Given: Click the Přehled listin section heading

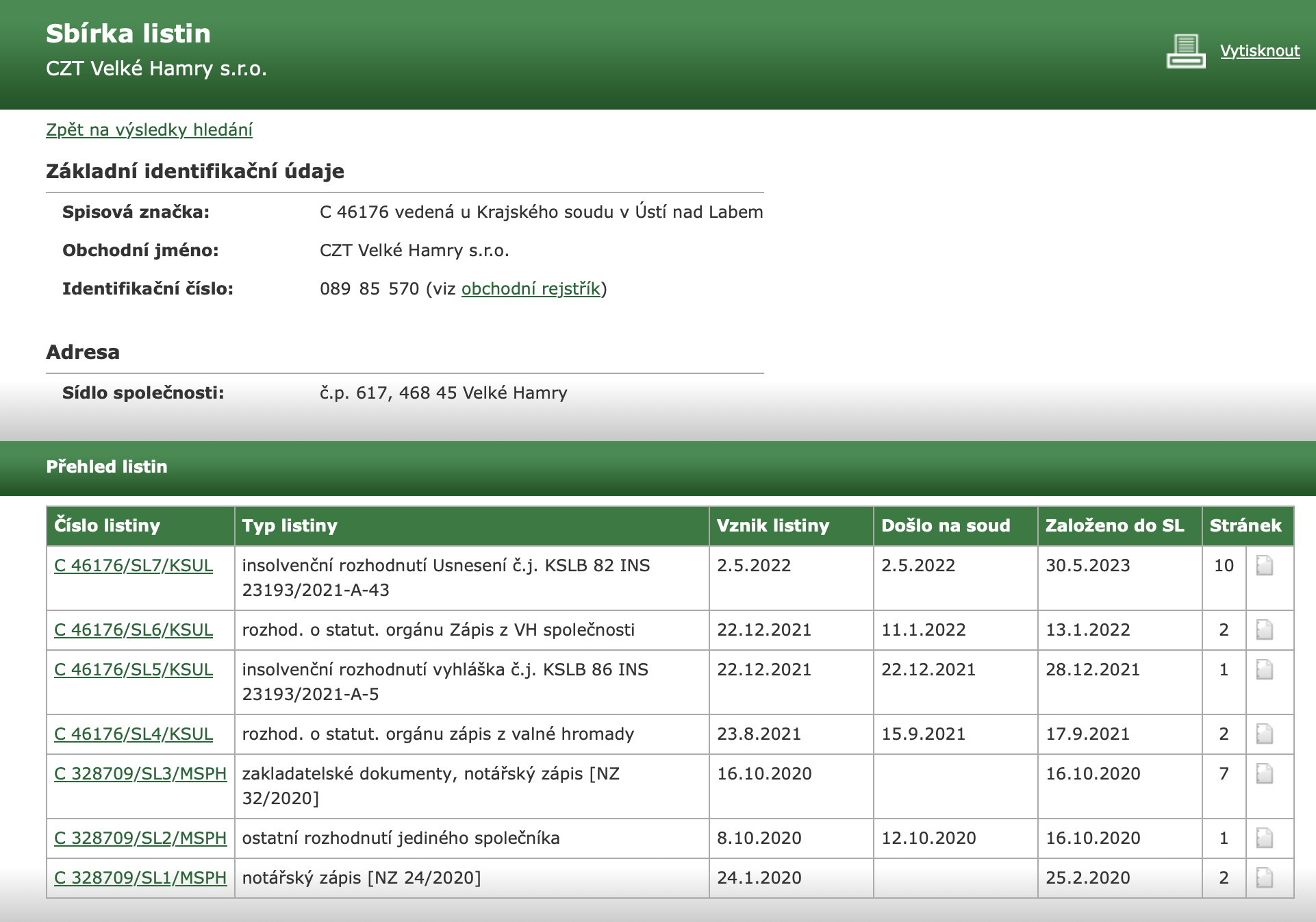Looking at the screenshot, I should click(x=107, y=466).
